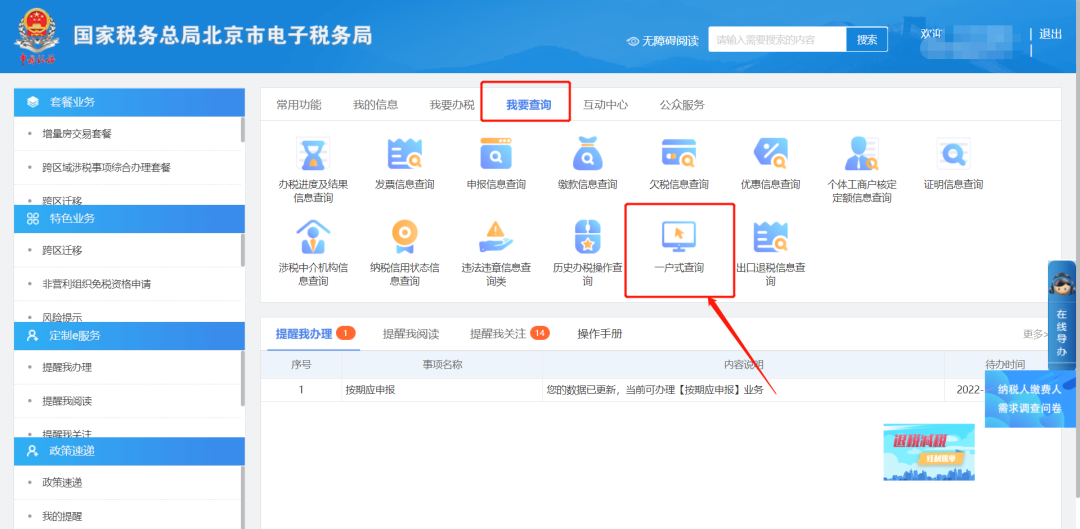Open the 操作手册 tab
Image resolution: width=1080 pixels, height=529 pixels.
pyautogui.click(x=600, y=334)
